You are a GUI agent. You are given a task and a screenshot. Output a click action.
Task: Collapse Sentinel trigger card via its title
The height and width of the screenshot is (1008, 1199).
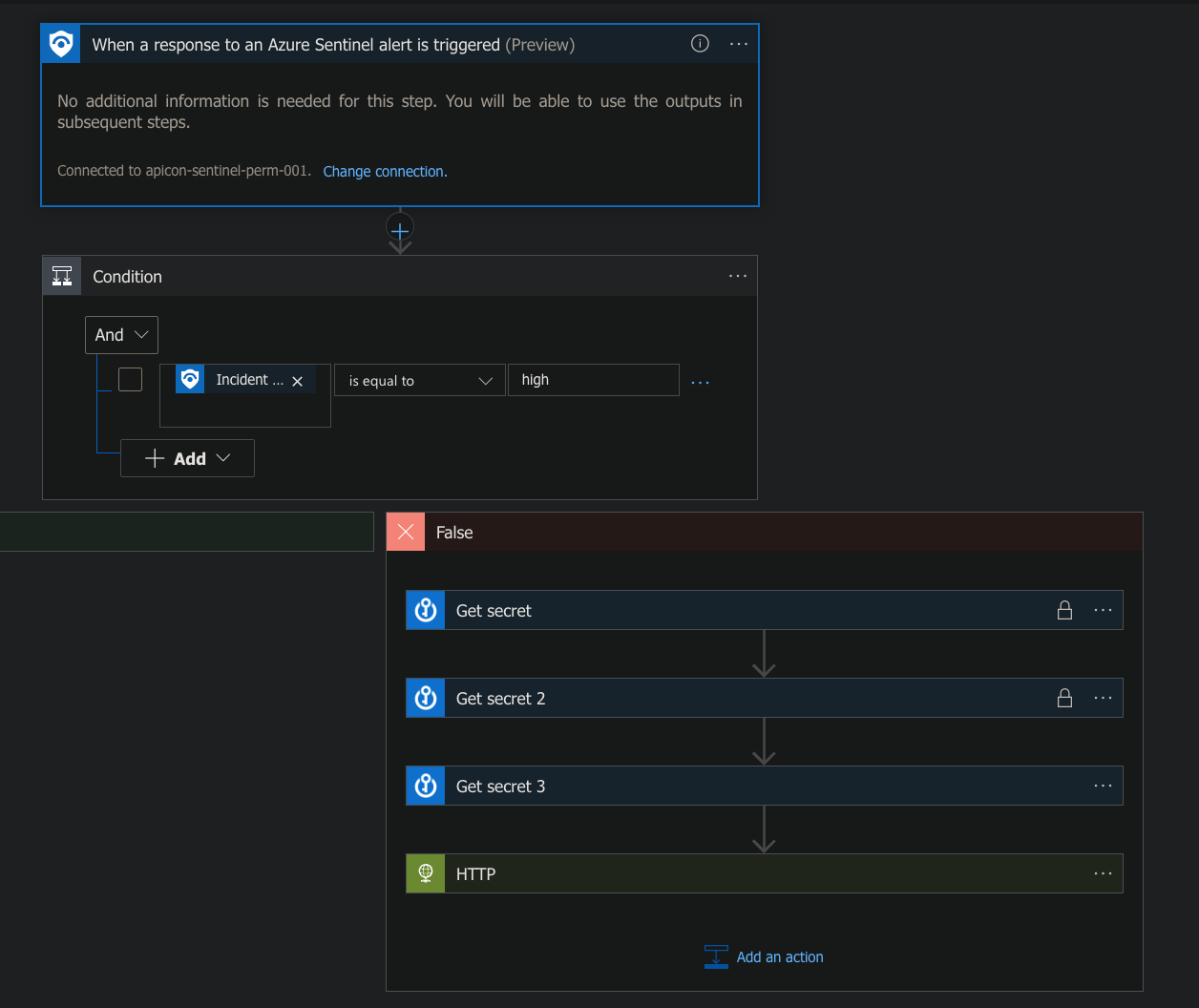tap(333, 45)
